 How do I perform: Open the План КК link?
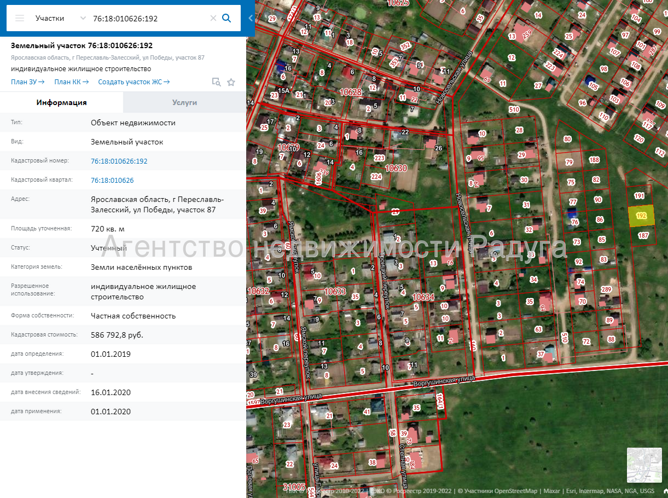71,82
